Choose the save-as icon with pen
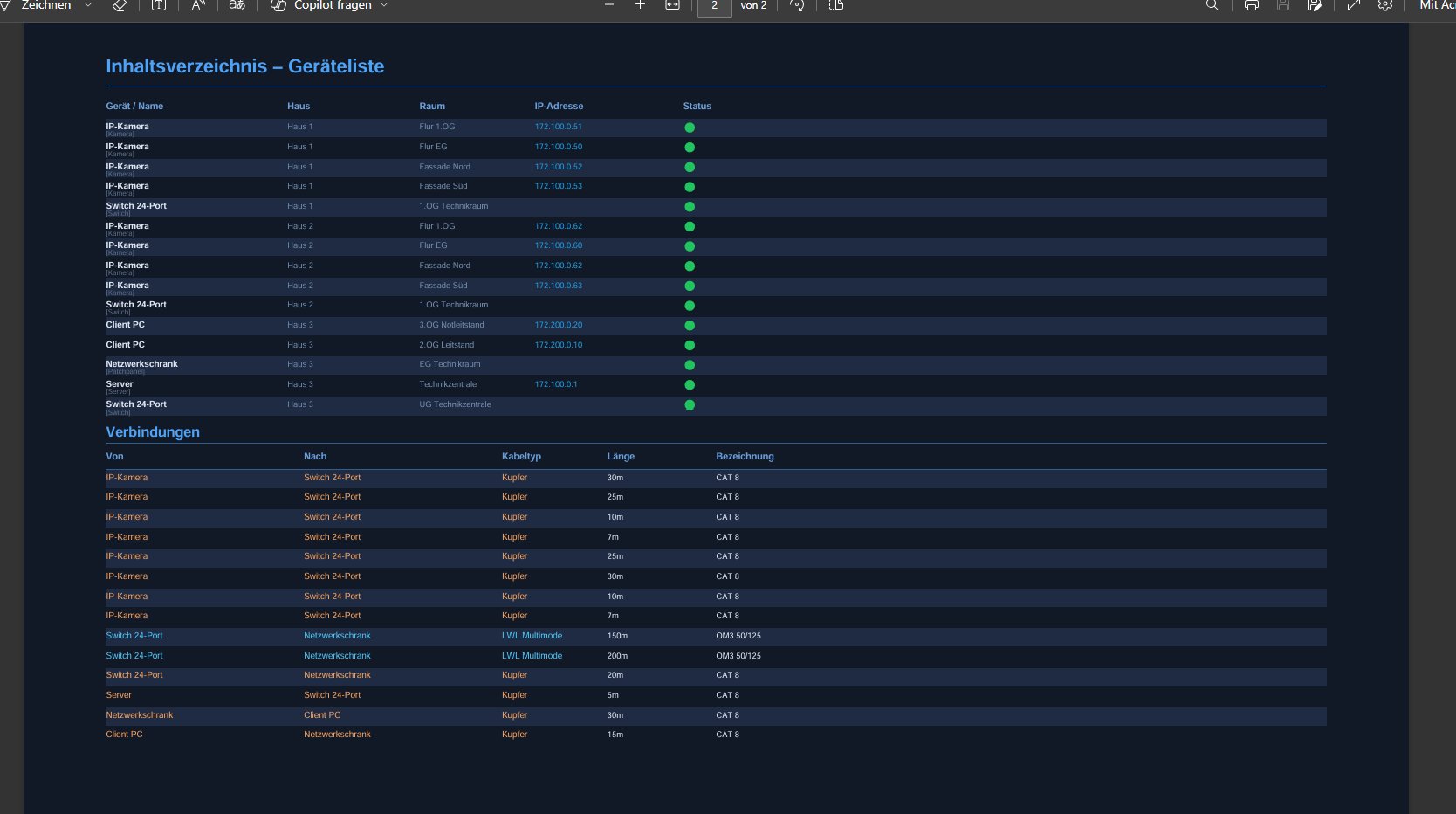This screenshot has width=1456, height=814. [1315, 5]
